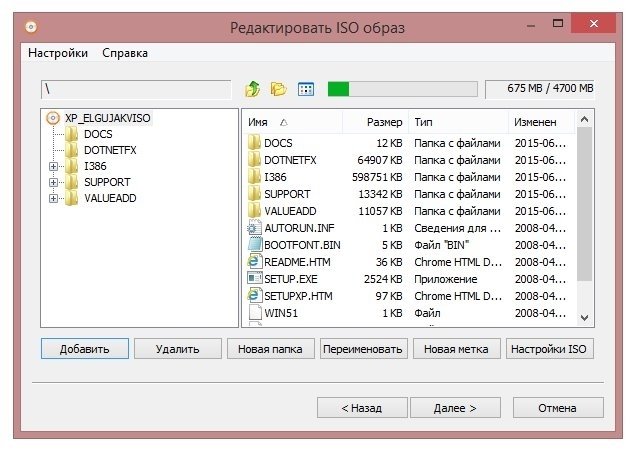Image resolution: width=640 pixels, height=458 pixels.
Task: Go back with the Назад button
Action: [x=362, y=408]
